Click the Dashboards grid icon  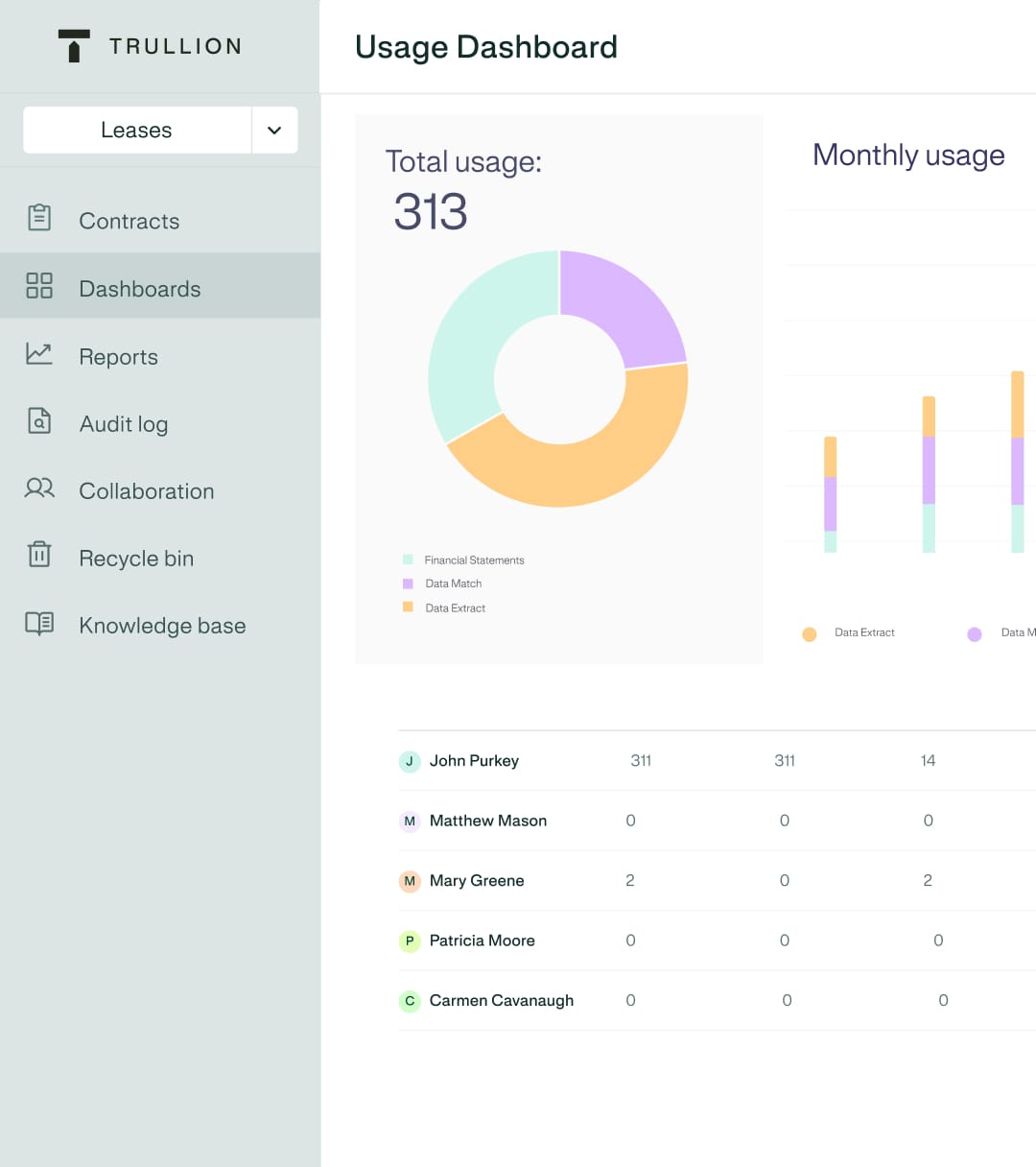point(38,285)
